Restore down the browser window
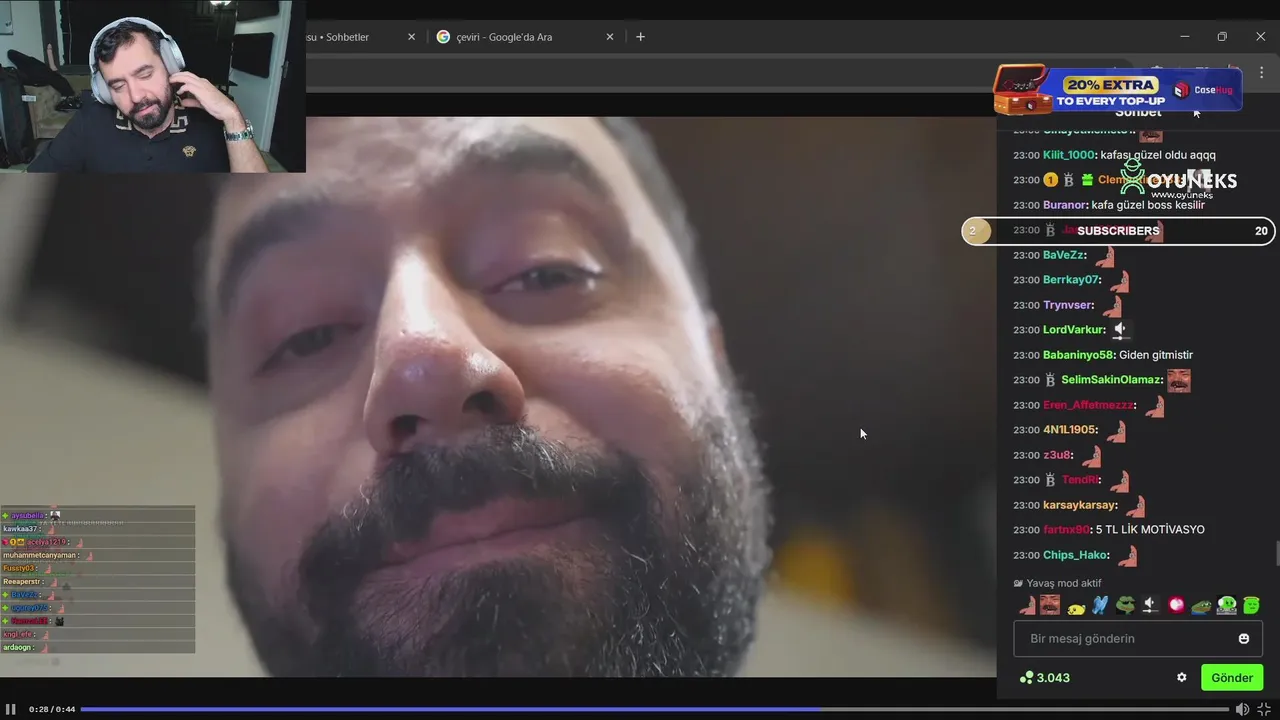This screenshot has height=720, width=1280. coord(1222,37)
